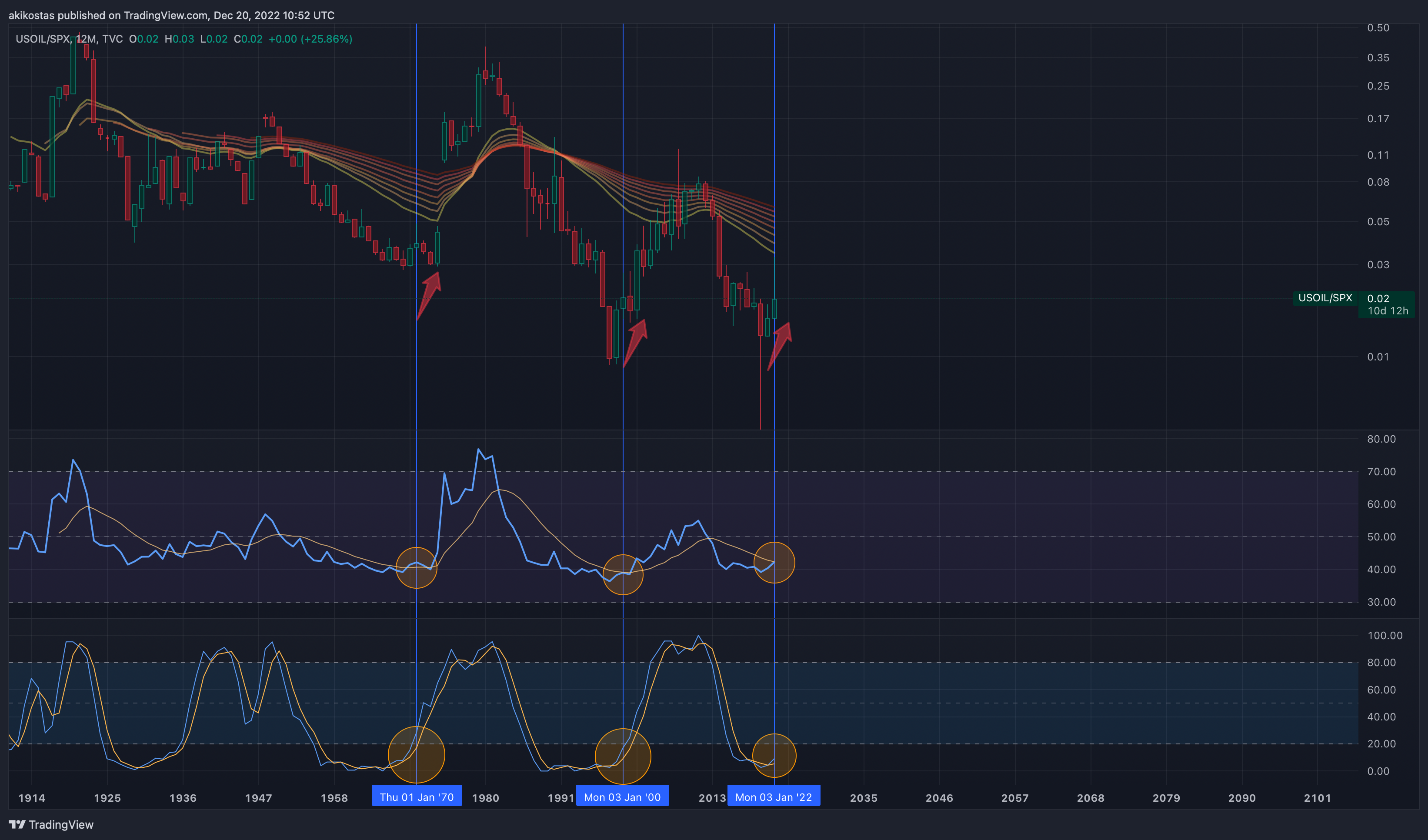Click the 0.05 price axis label

[1378, 222]
